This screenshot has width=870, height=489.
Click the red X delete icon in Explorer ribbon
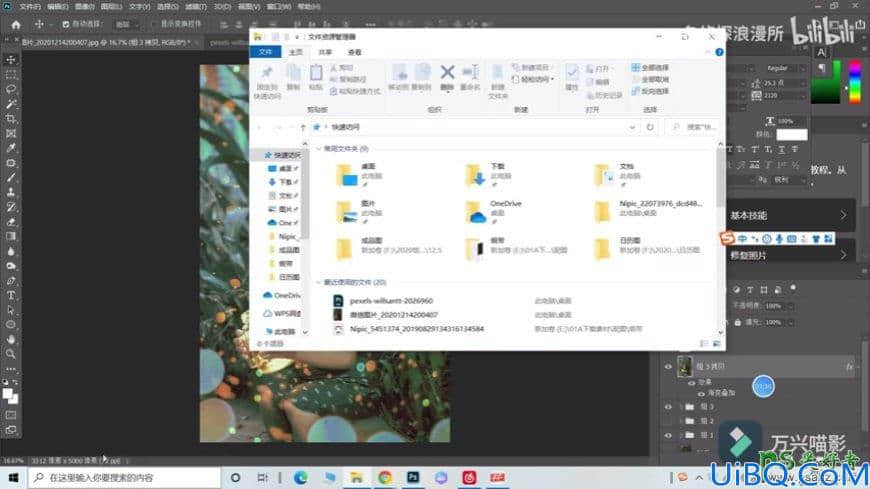point(447,72)
